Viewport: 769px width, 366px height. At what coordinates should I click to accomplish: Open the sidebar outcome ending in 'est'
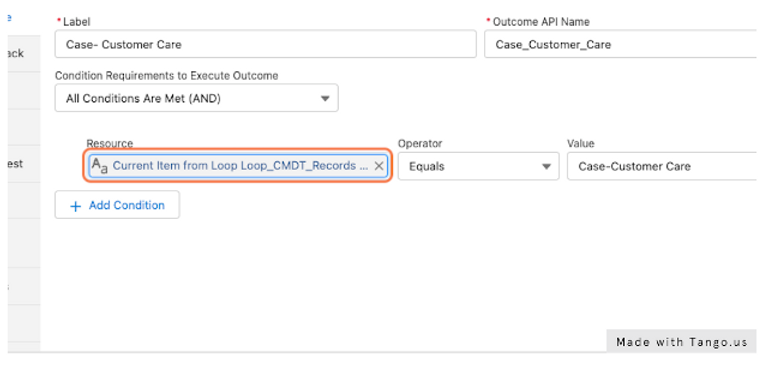(x=16, y=163)
